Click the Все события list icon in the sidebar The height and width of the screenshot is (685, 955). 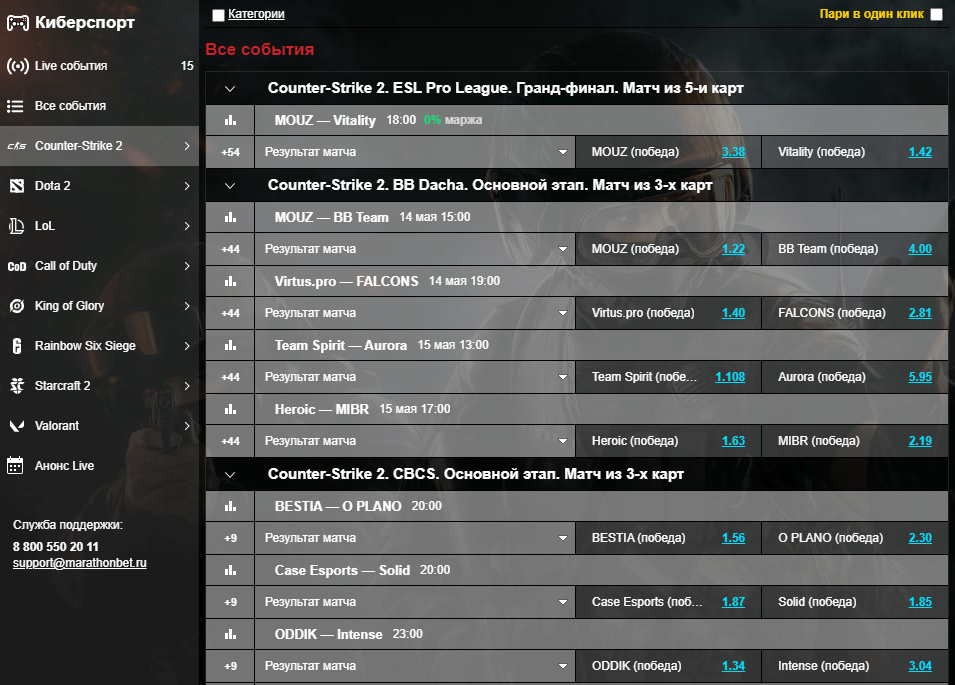tap(15, 106)
